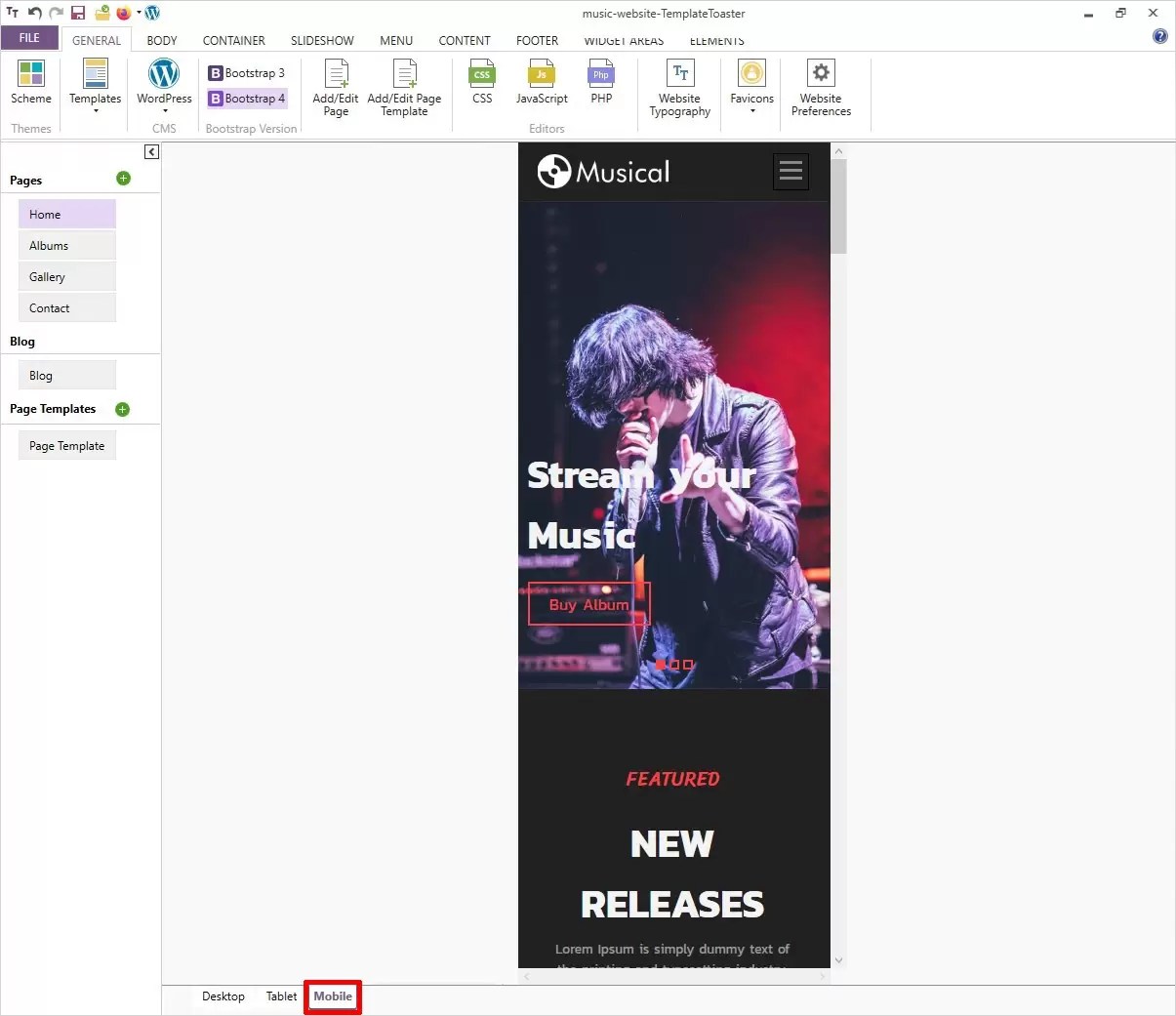1176x1016 pixels.
Task: Click the Add/Edit Page icon
Action: (335, 86)
